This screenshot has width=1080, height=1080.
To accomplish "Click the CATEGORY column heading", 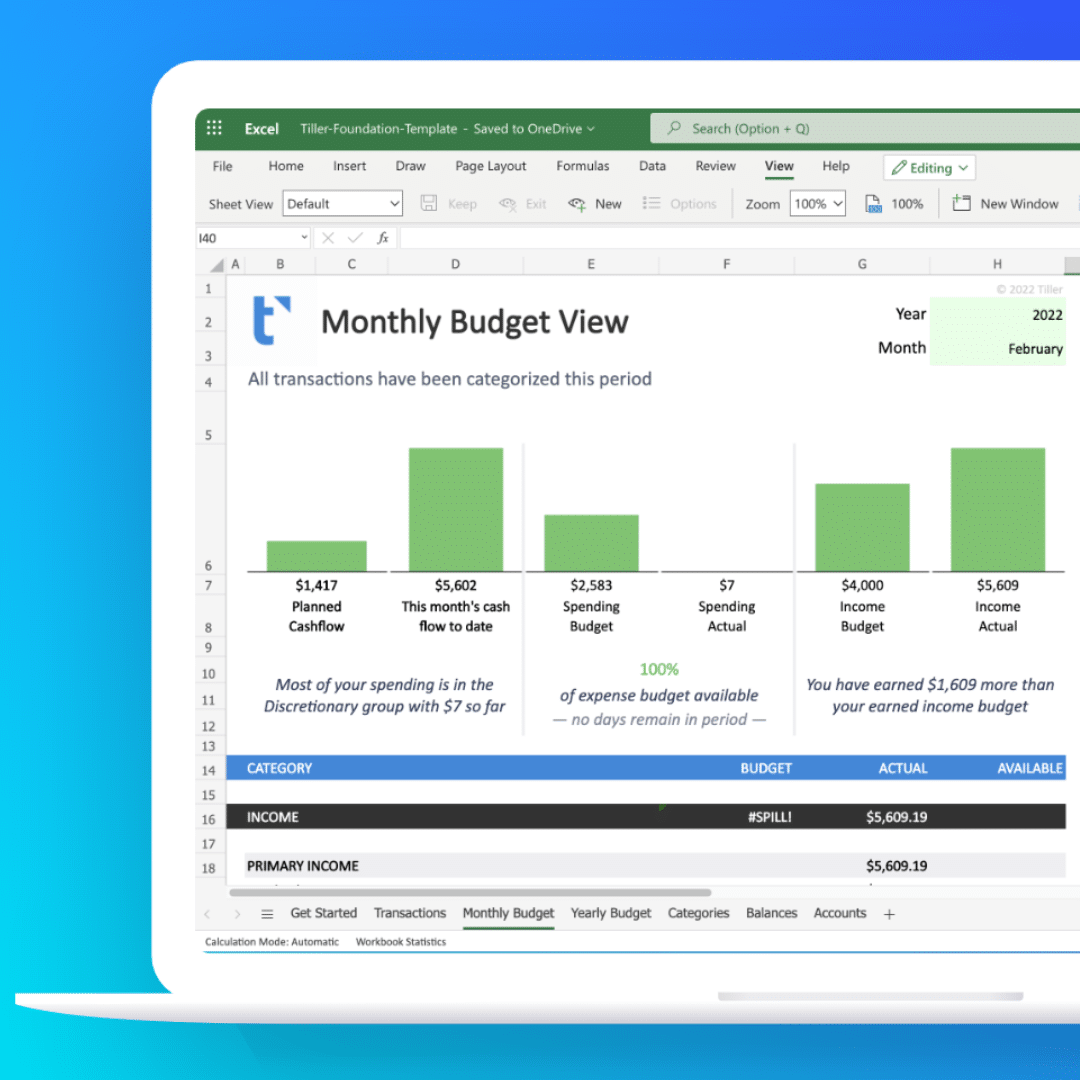I will click(279, 768).
